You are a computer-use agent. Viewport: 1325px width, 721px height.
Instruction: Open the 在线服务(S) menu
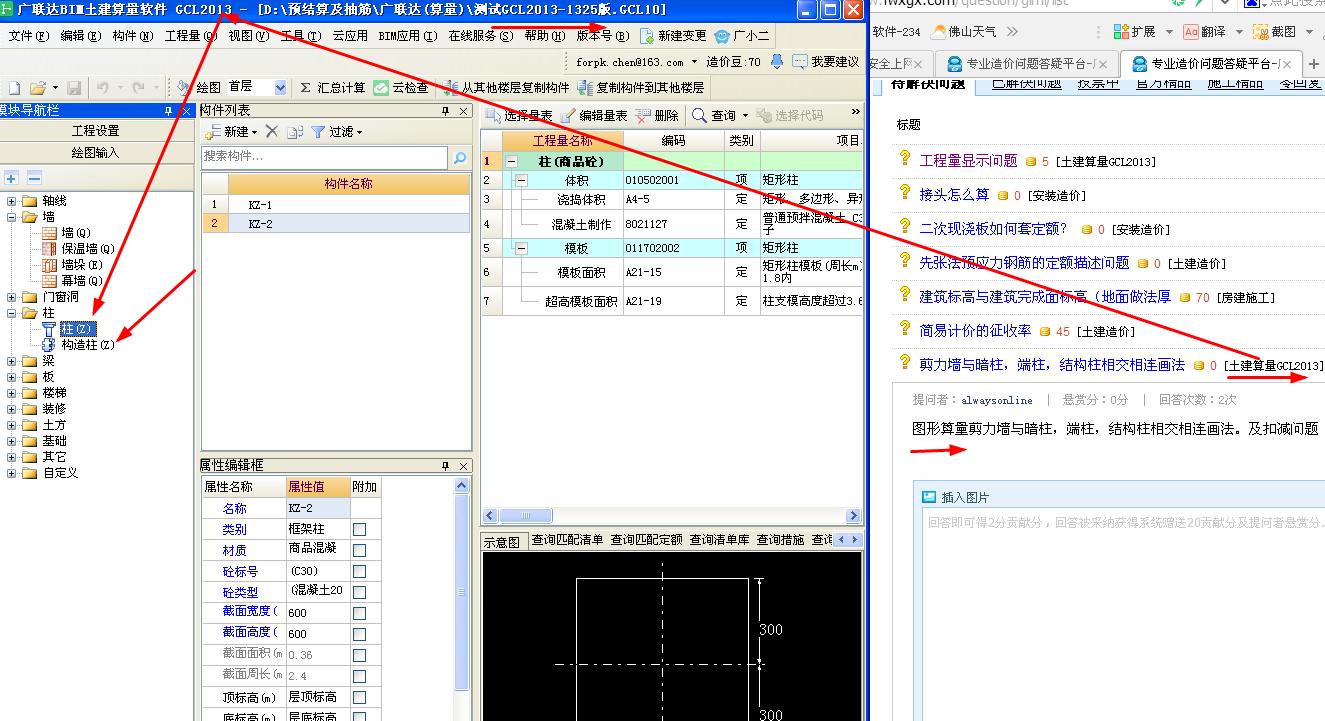click(480, 36)
